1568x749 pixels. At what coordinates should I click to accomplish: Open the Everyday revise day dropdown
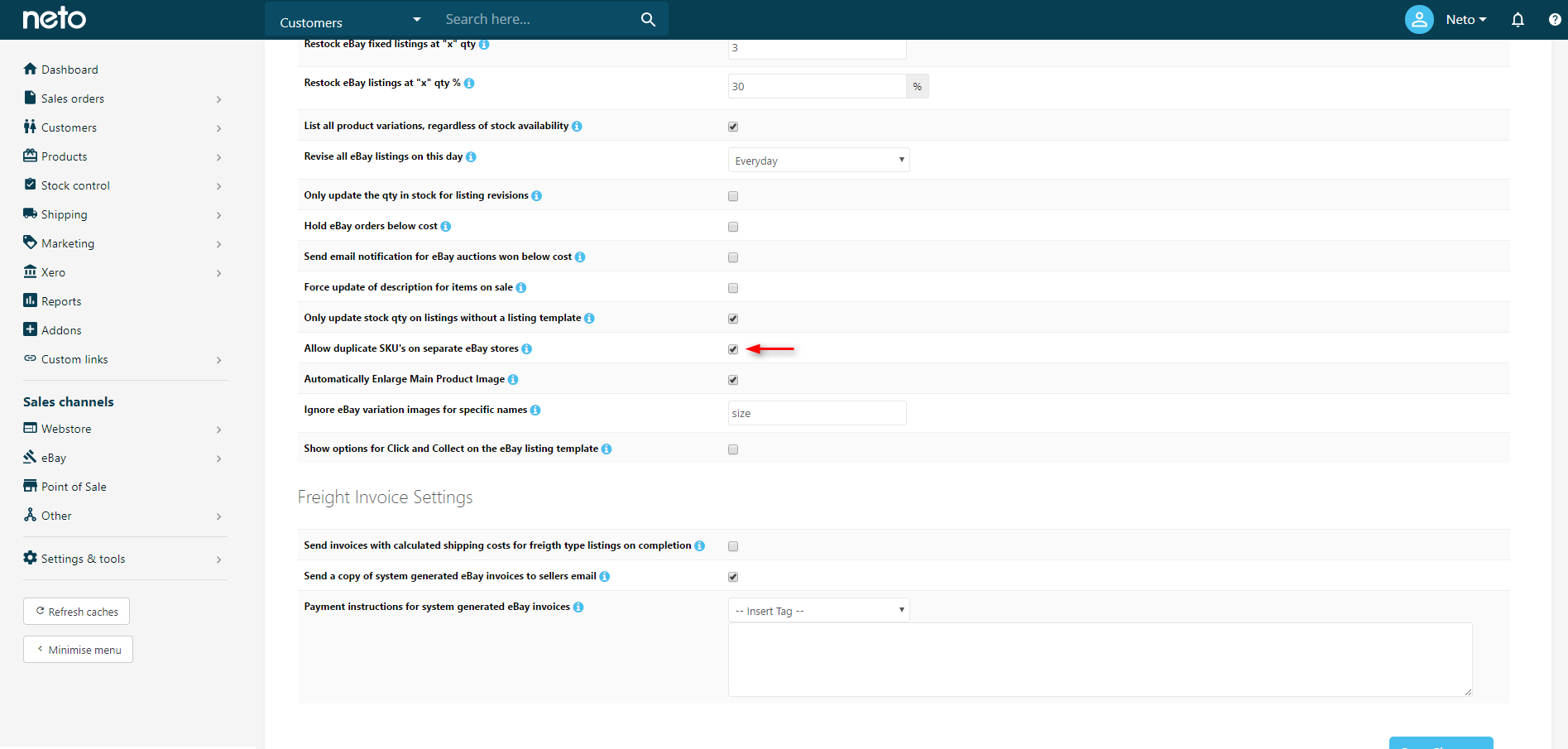point(819,160)
